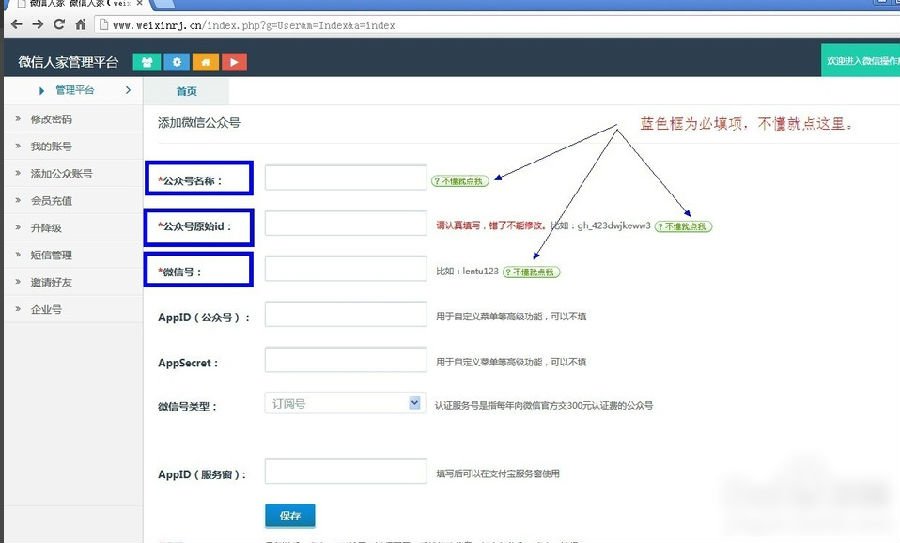This screenshot has width=900, height=543.
Task: Click the browser forward arrow
Action: 37,24
